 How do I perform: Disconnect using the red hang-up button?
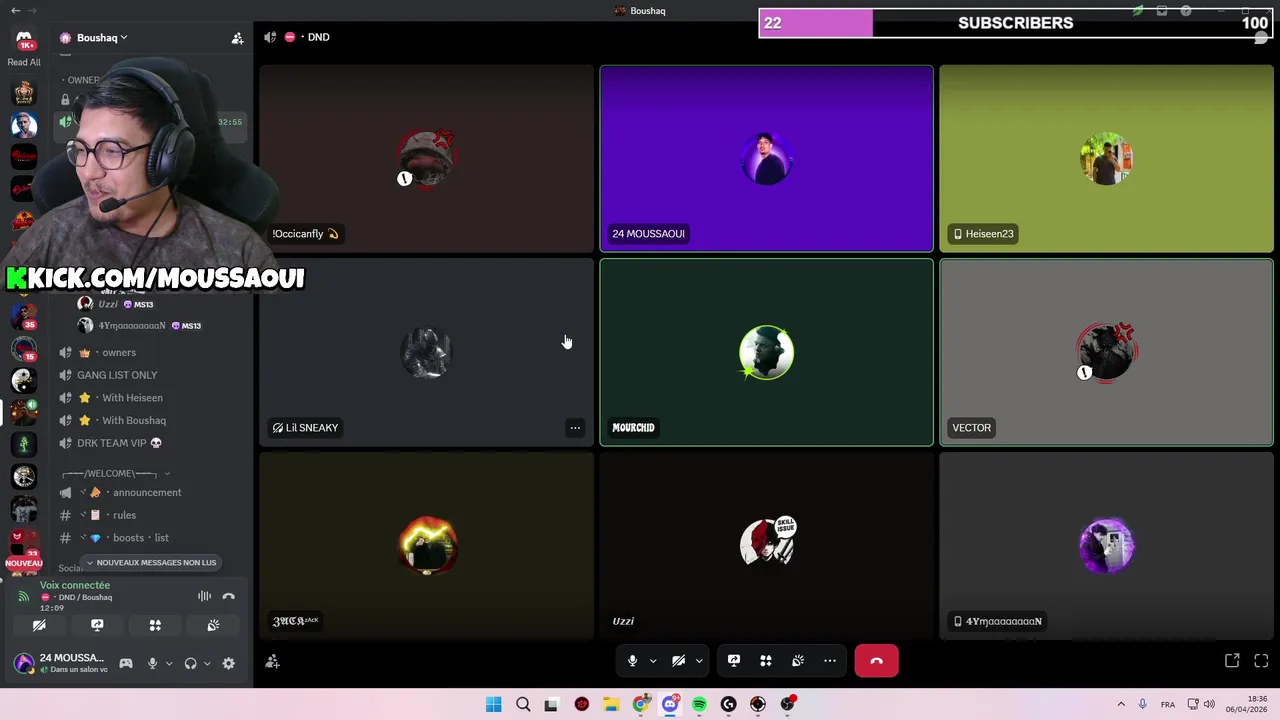pos(876,661)
